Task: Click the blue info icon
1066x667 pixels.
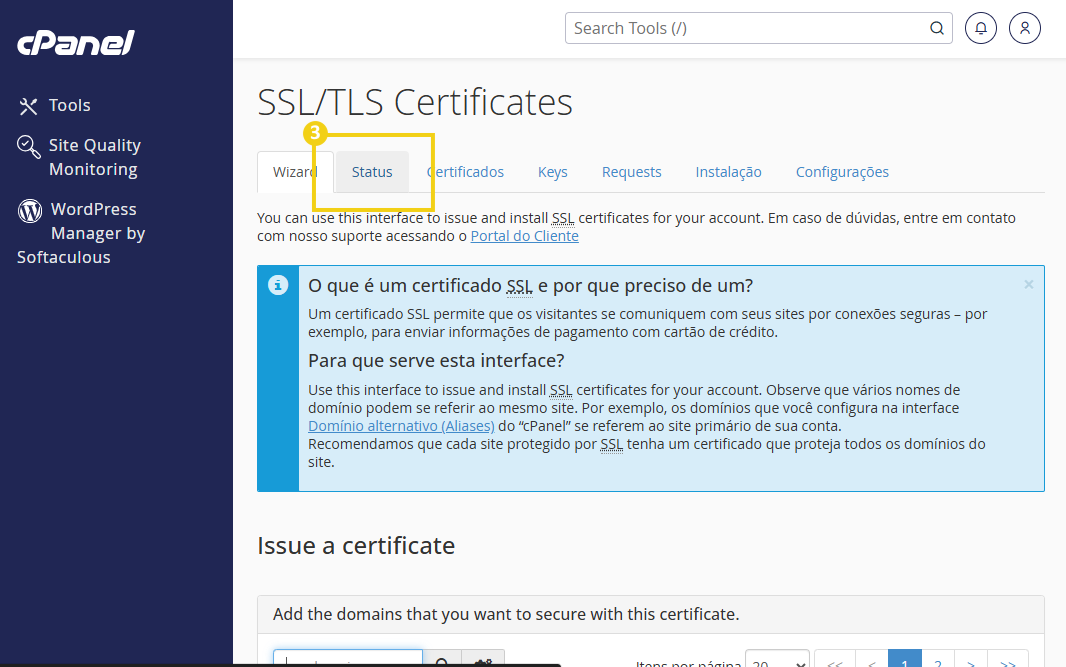Action: pos(277,285)
